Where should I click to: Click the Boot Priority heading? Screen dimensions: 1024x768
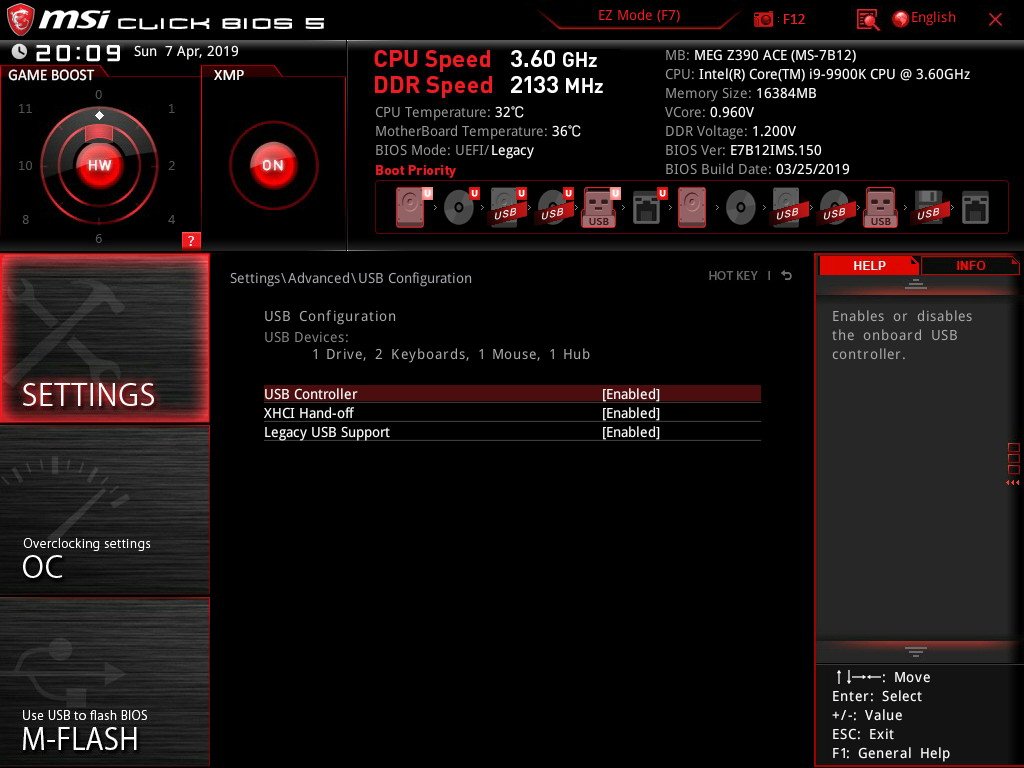click(x=415, y=170)
